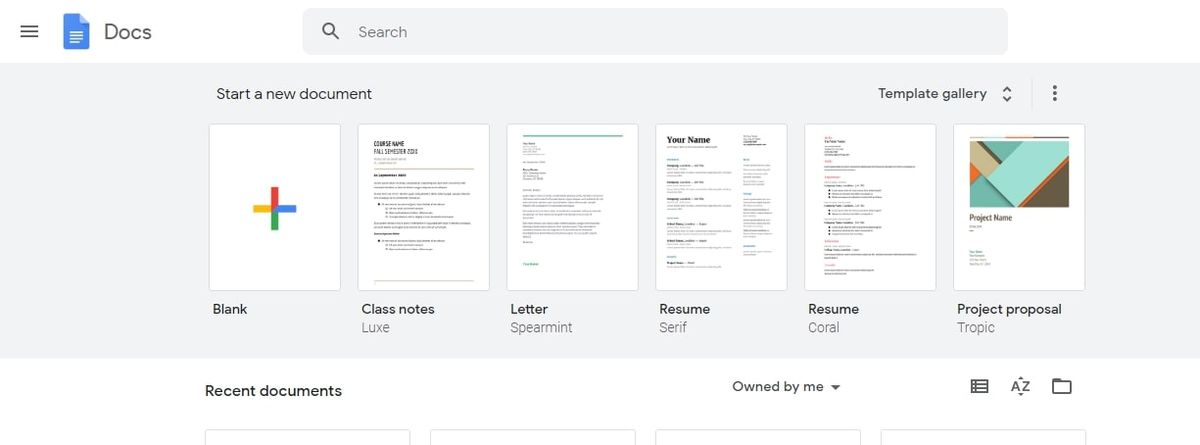The width and height of the screenshot is (1200, 445).
Task: Click the magnifying glass search icon
Action: pyautogui.click(x=331, y=32)
